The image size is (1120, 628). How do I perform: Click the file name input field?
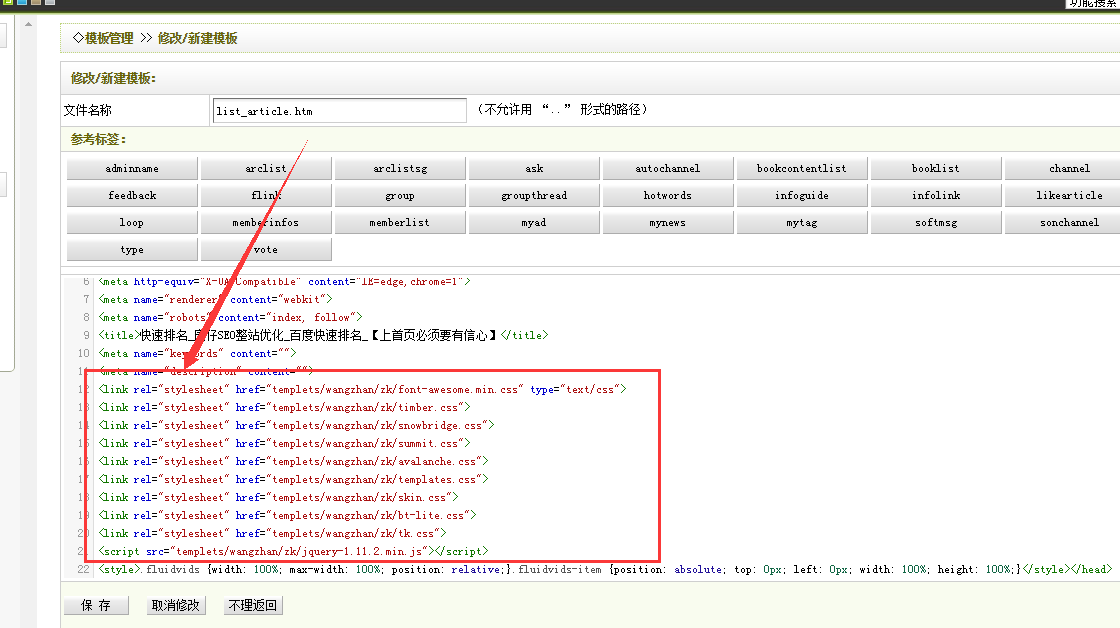coord(339,111)
